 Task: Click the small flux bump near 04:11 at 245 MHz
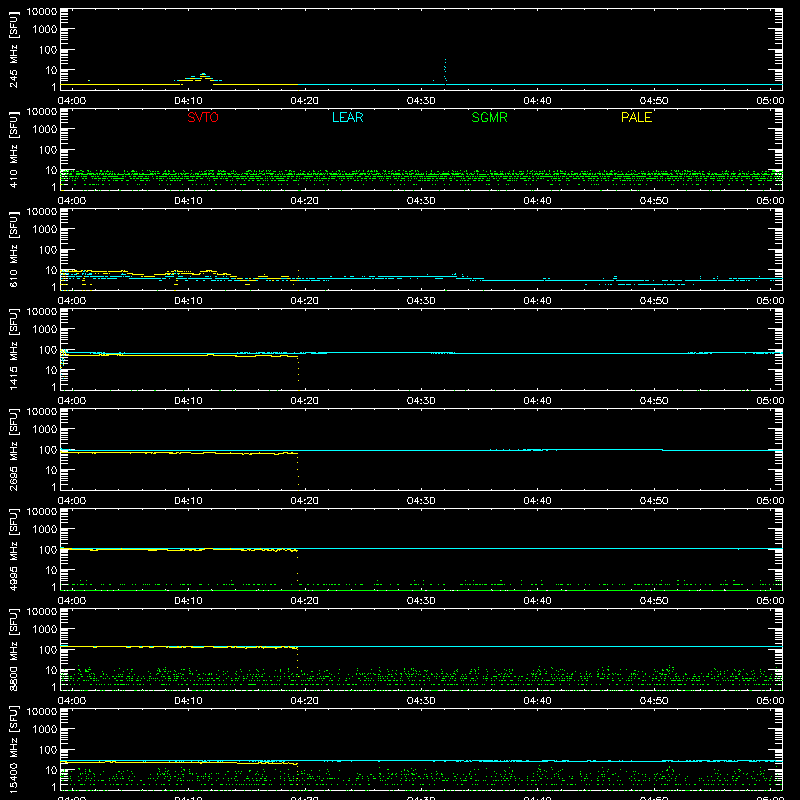[x=199, y=78]
